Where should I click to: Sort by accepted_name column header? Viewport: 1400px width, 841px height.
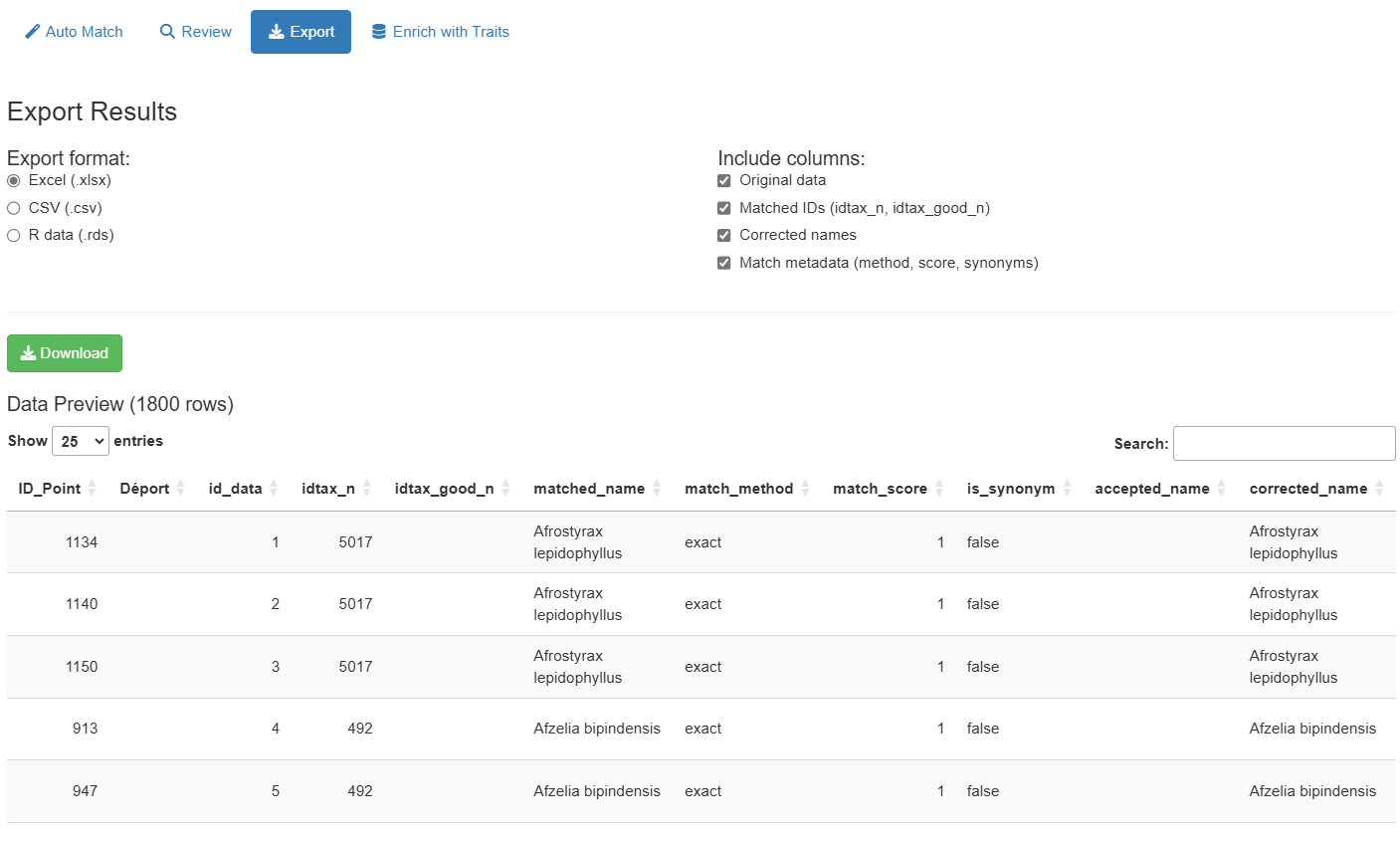[x=1152, y=488]
